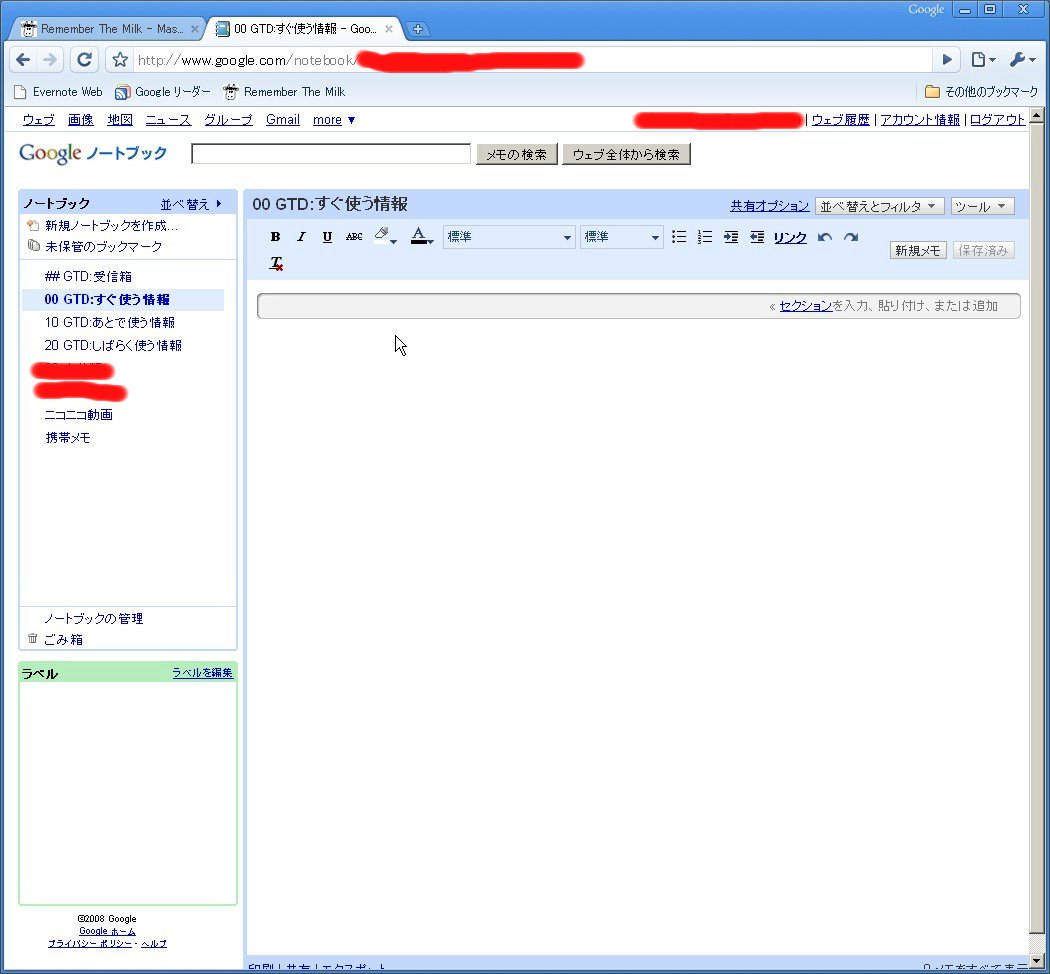The width and height of the screenshot is (1050, 974).
Task: Select the 10 GTD:あとで使う情報 notebook
Action: (109, 323)
